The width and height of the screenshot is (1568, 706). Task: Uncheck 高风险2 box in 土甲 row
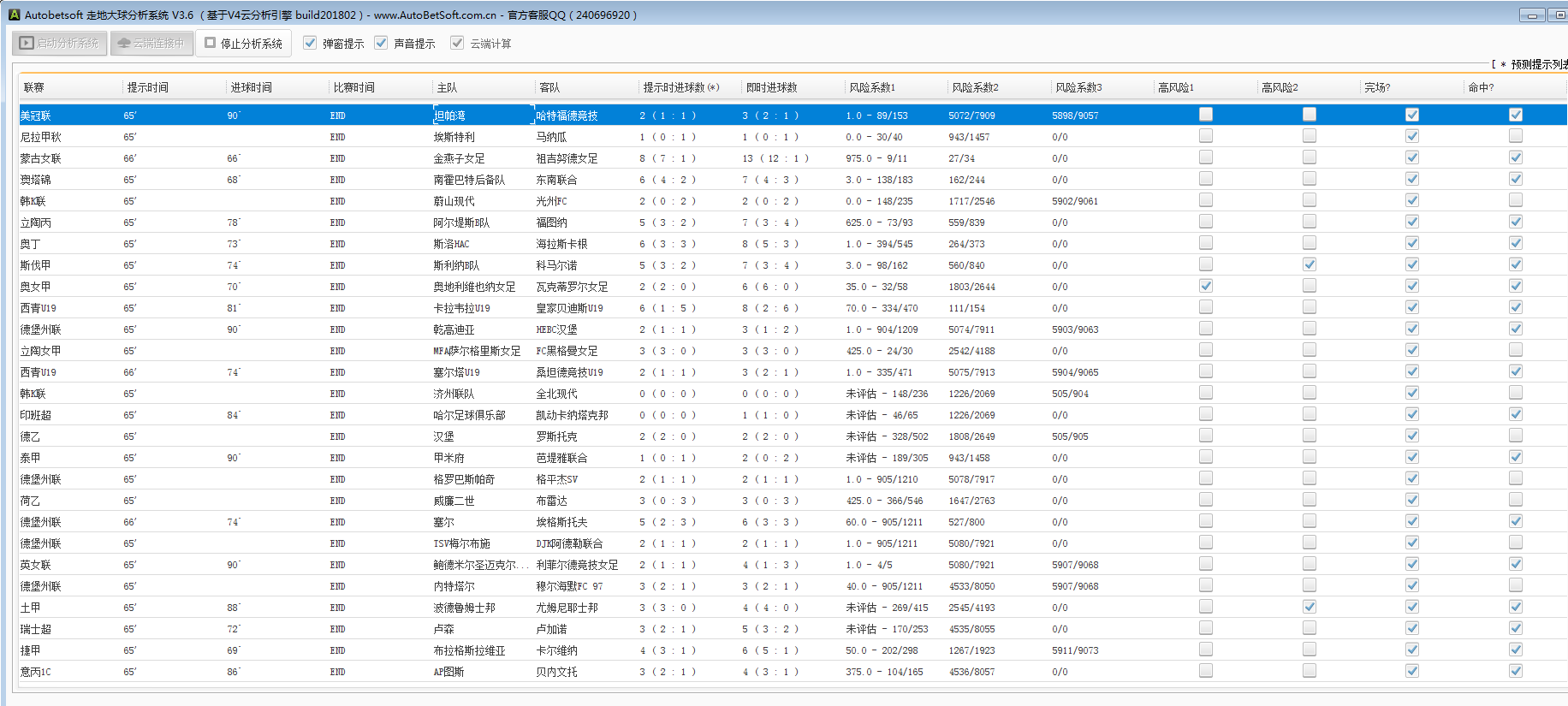click(1309, 607)
